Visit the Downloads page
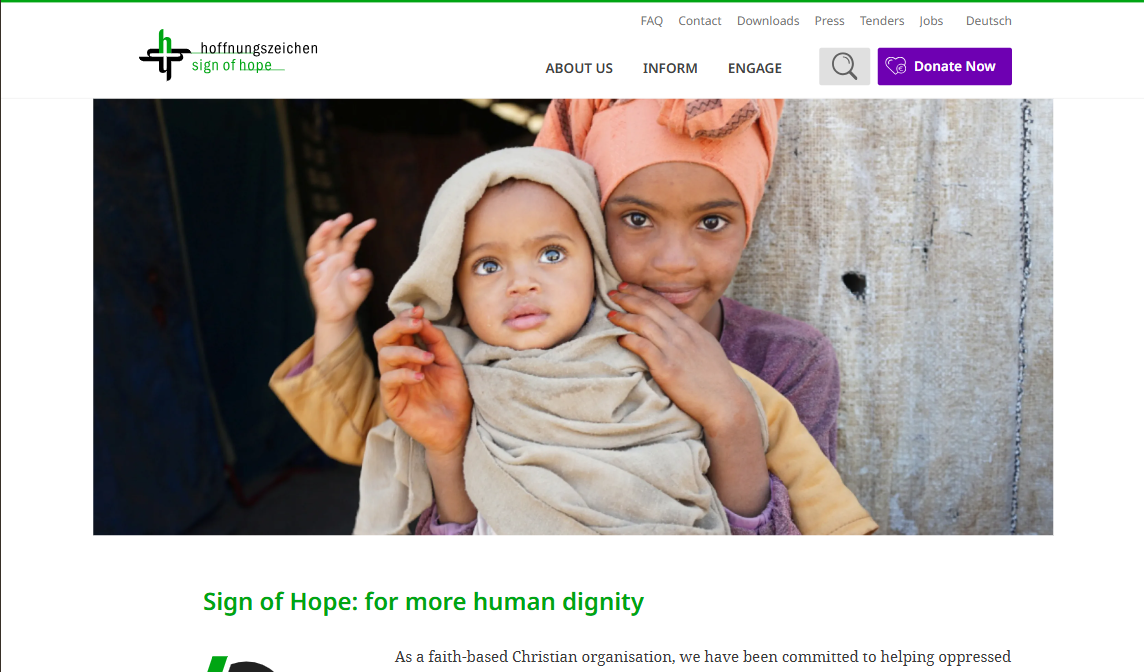This screenshot has height=672, width=1144. [768, 20]
